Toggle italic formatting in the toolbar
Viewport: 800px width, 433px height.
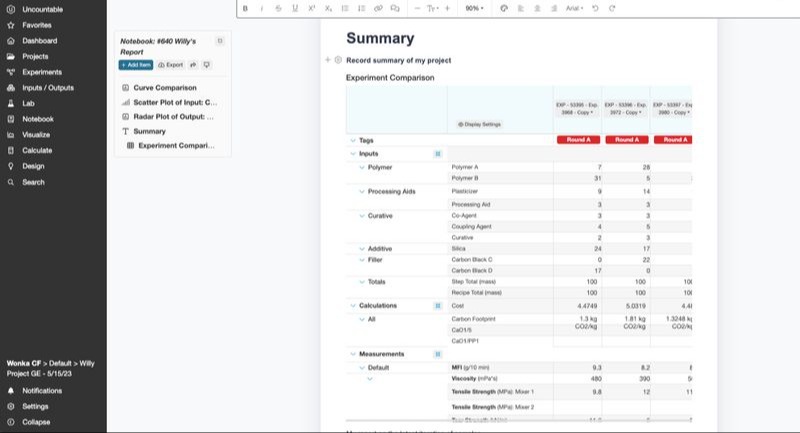(261, 8)
